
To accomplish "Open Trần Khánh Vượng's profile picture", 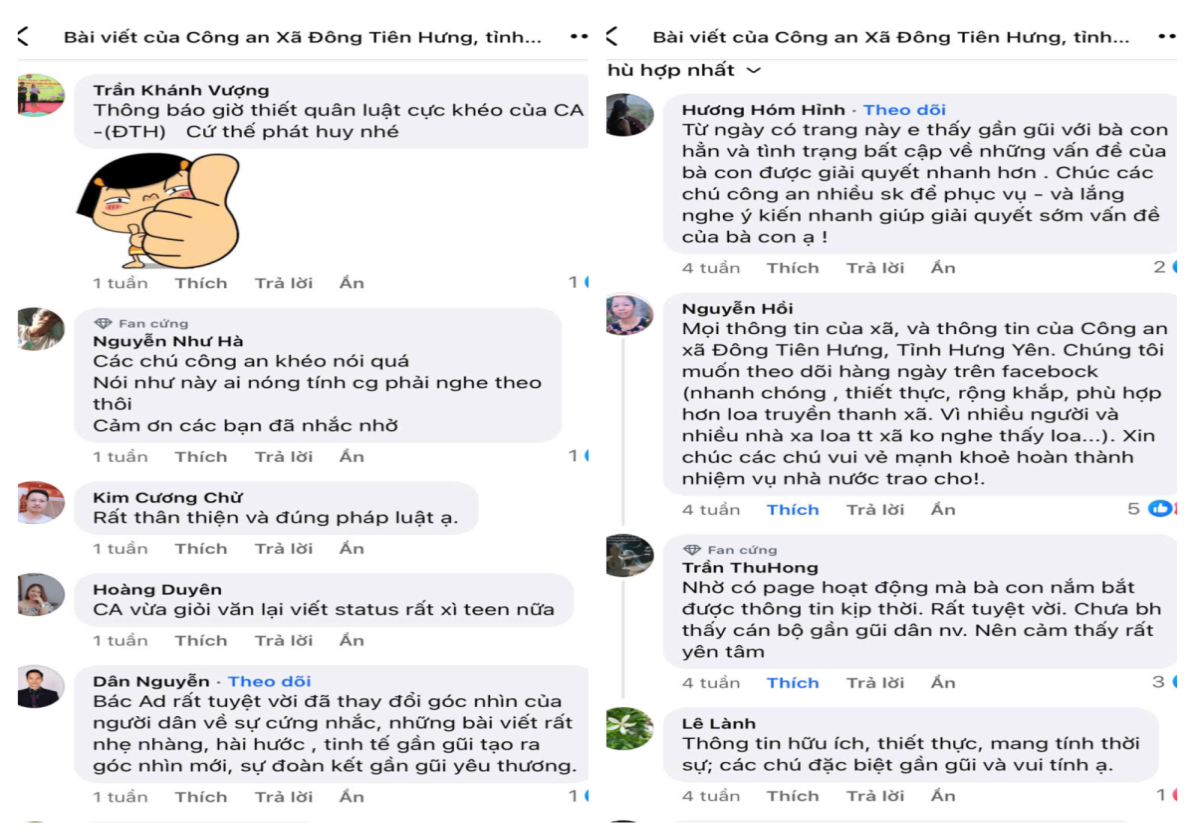I will 41,96.
